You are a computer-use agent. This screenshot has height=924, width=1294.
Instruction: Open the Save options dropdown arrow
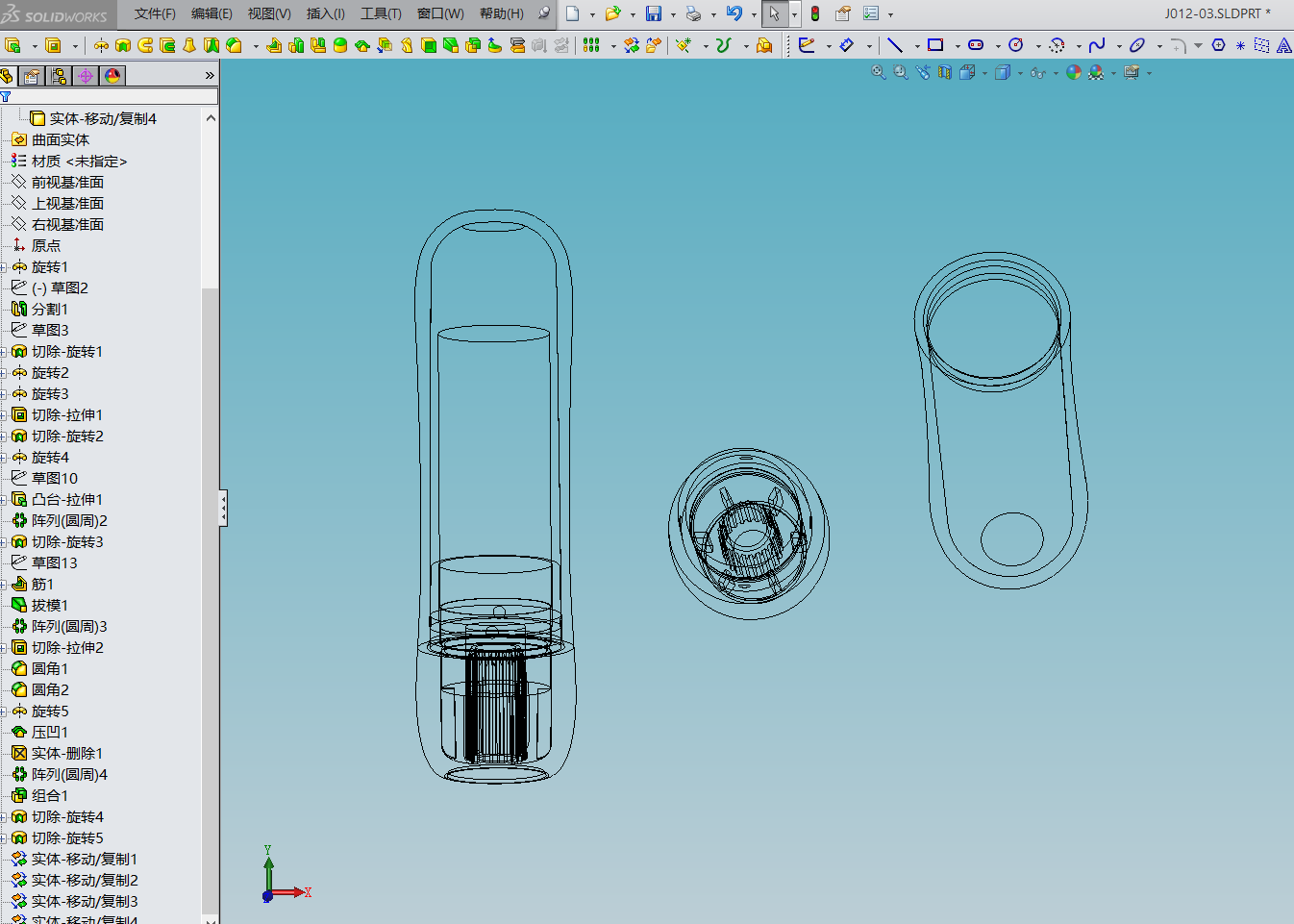[x=673, y=14]
